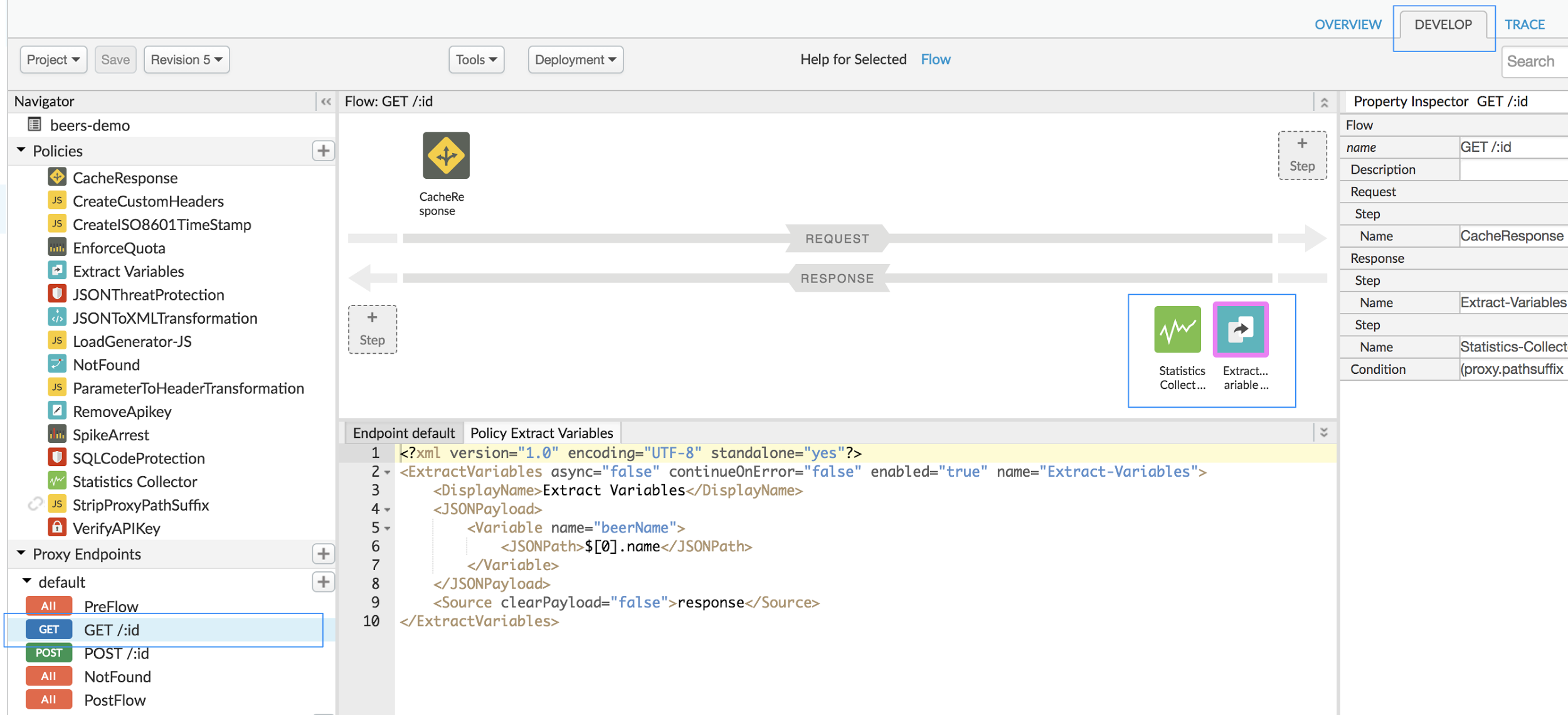Open the Tools dropdown menu
This screenshot has height=715, width=1568.
pyautogui.click(x=477, y=59)
